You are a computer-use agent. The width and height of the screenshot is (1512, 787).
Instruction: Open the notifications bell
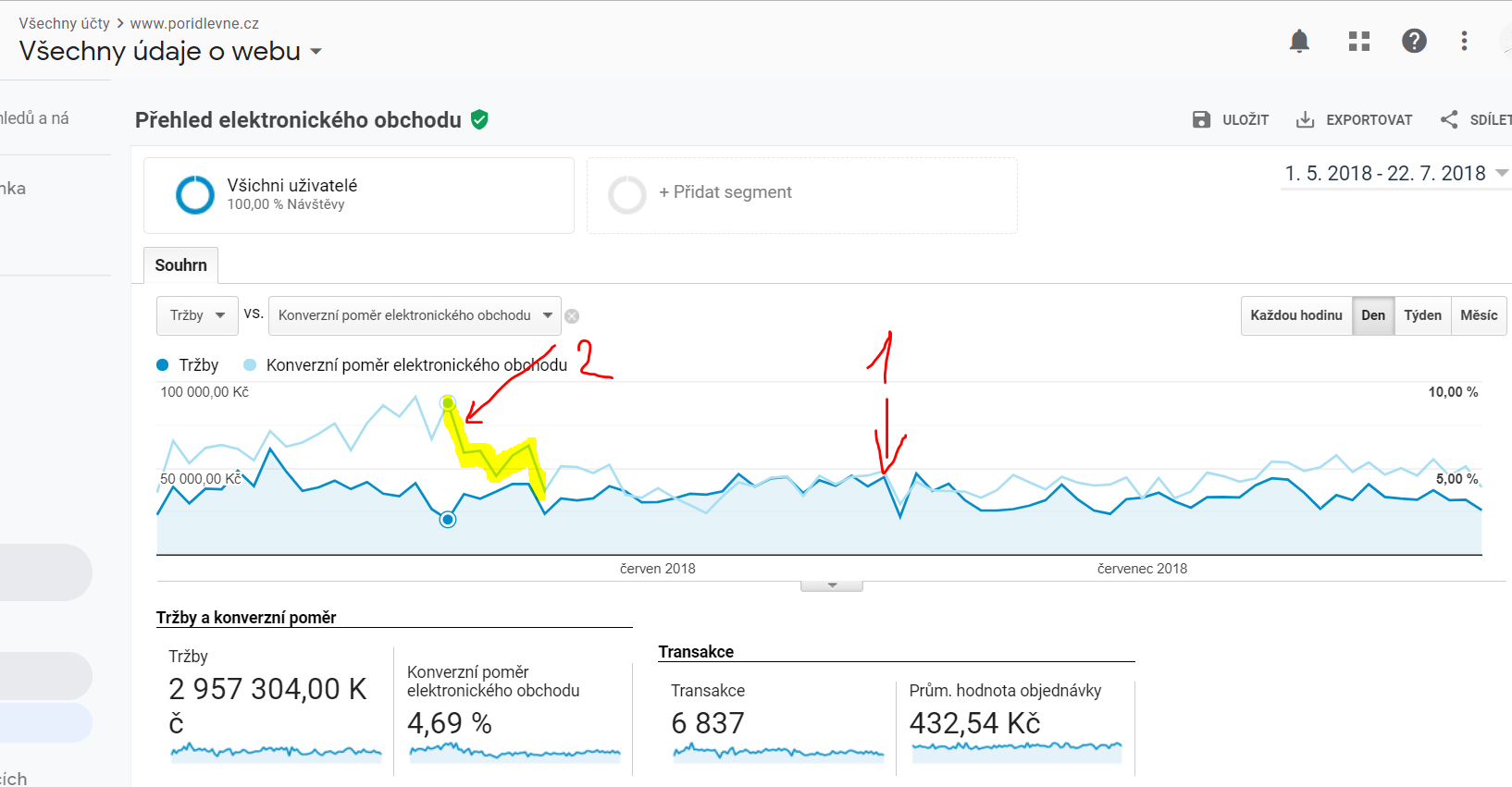(x=1299, y=41)
